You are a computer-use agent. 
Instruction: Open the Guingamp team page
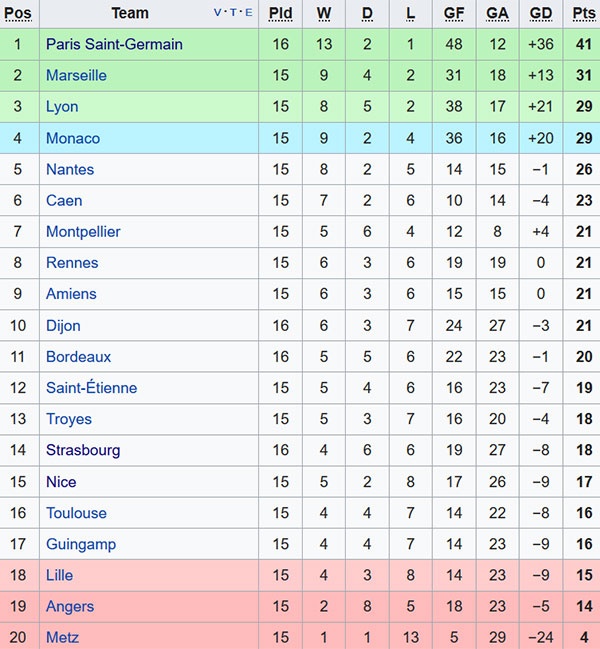(x=81, y=544)
